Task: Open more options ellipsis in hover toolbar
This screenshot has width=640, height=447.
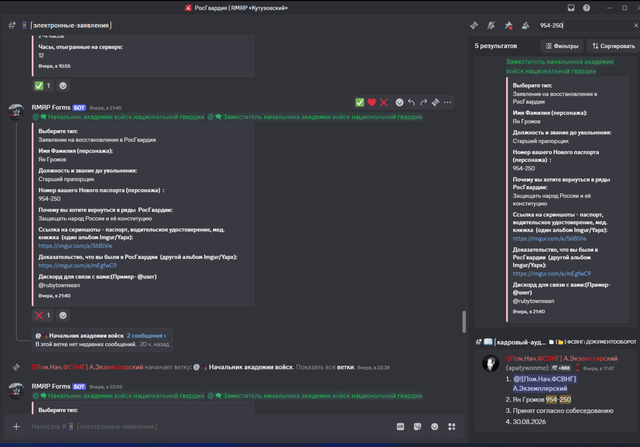Action: (x=448, y=102)
